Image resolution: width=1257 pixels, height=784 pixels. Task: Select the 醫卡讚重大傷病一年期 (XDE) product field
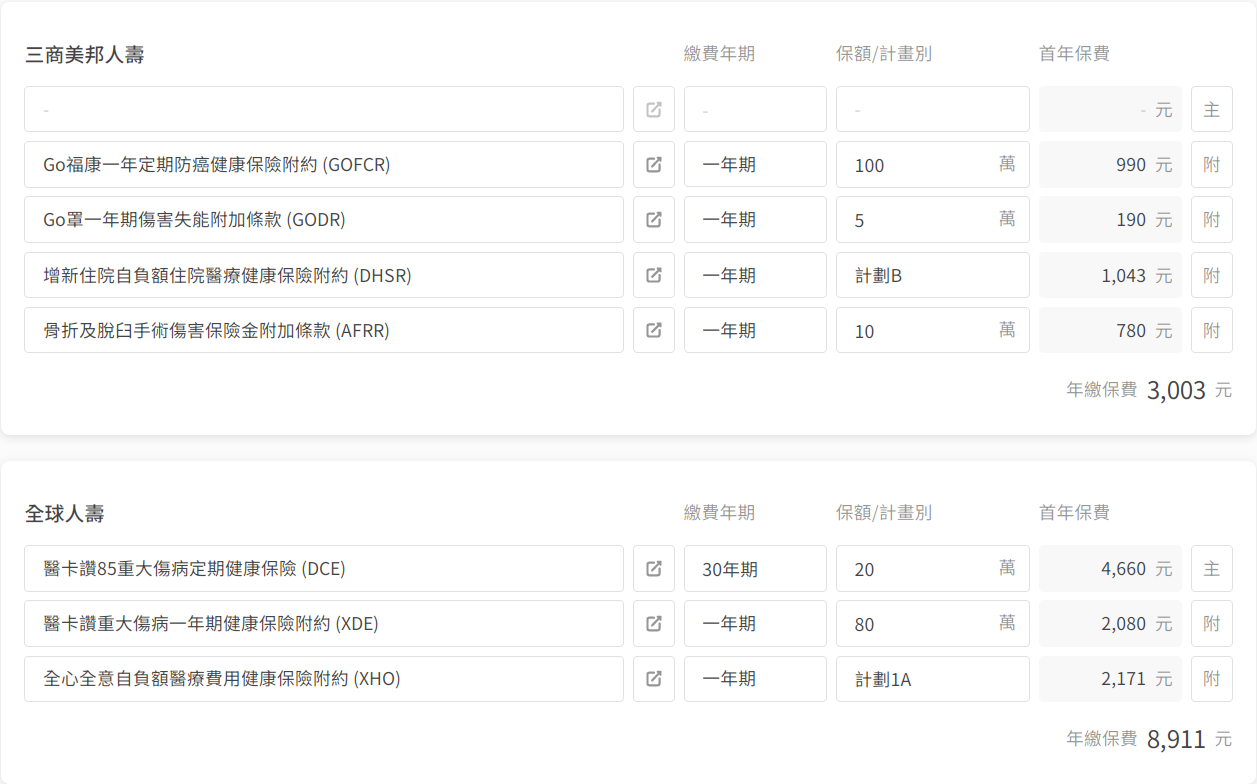click(324, 623)
